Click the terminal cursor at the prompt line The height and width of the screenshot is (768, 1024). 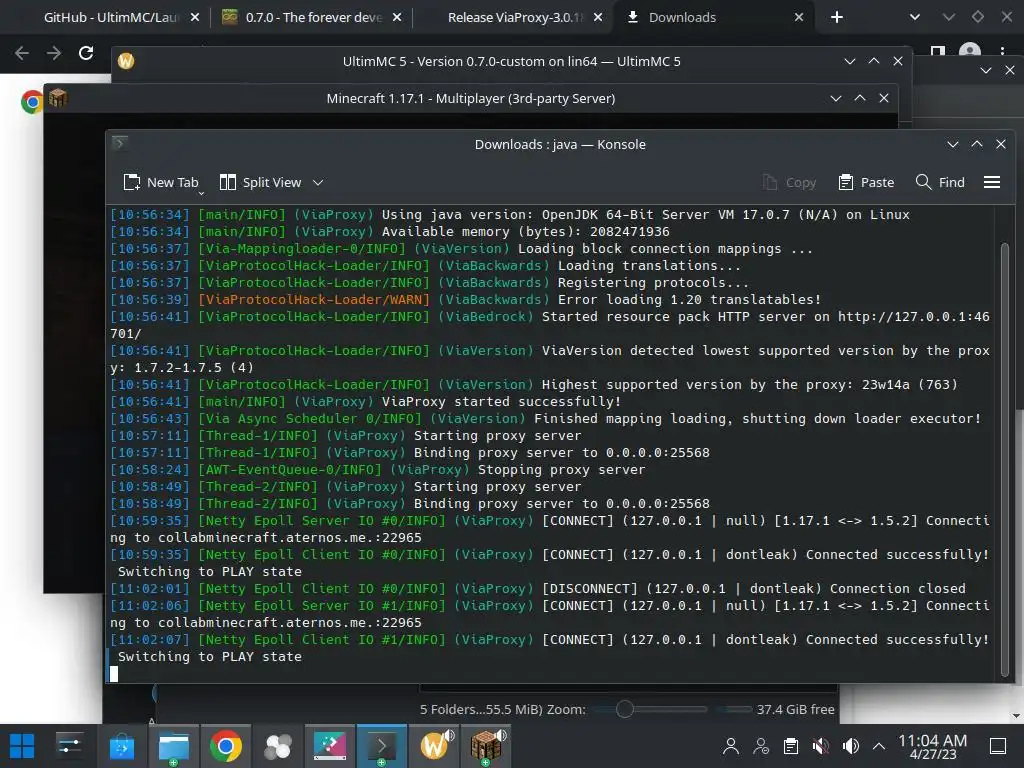114,673
